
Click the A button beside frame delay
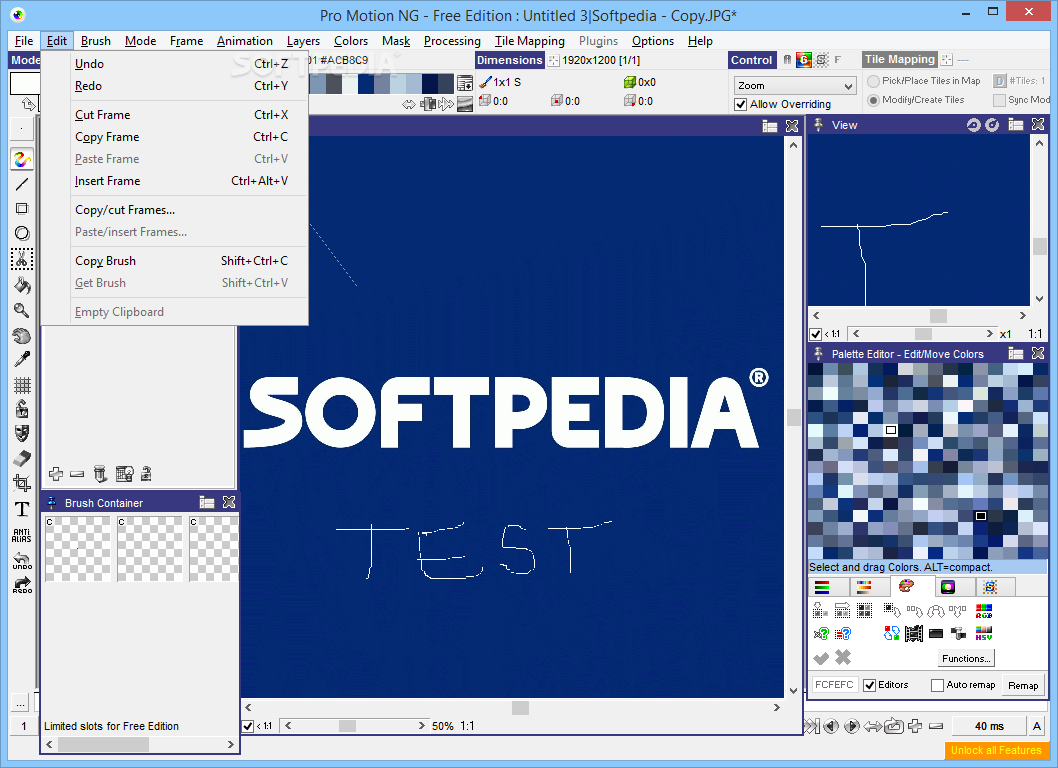(1036, 726)
